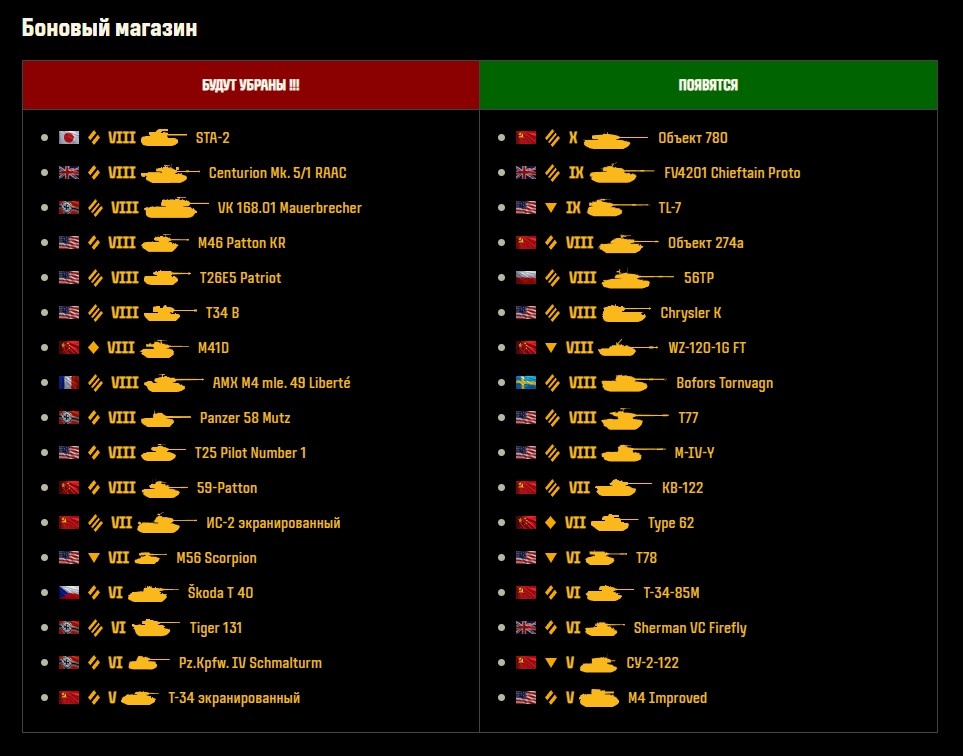Image resolution: width=963 pixels, height=756 pixels.
Task: Select the 'Т-34-85М' name
Action: point(671,593)
